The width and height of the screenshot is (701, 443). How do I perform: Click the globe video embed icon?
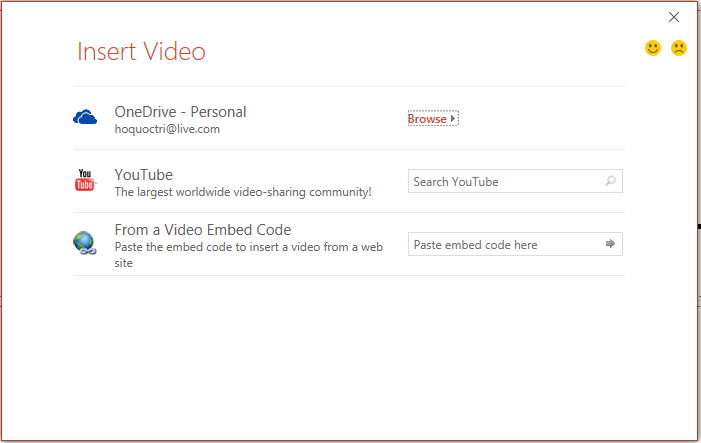(x=85, y=243)
